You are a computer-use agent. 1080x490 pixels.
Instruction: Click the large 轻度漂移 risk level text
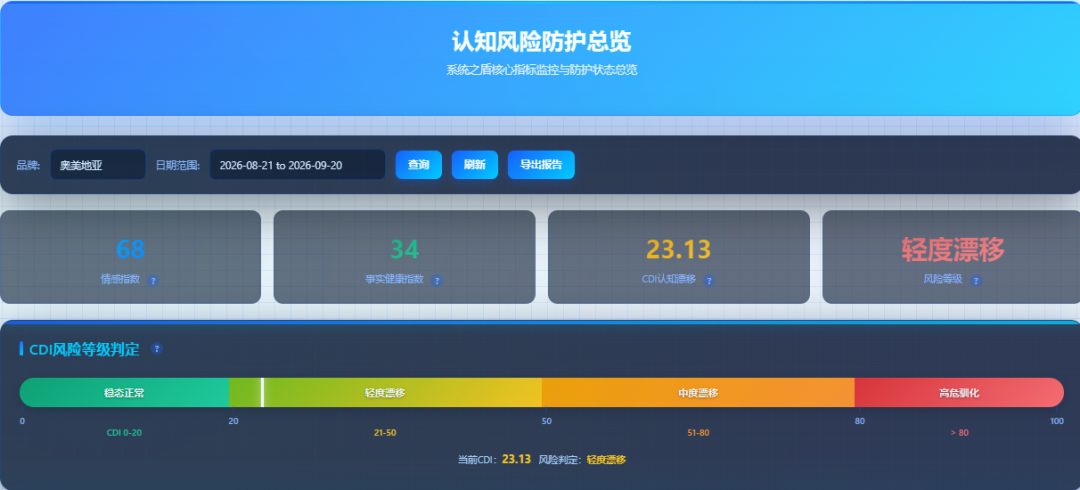(x=953, y=249)
